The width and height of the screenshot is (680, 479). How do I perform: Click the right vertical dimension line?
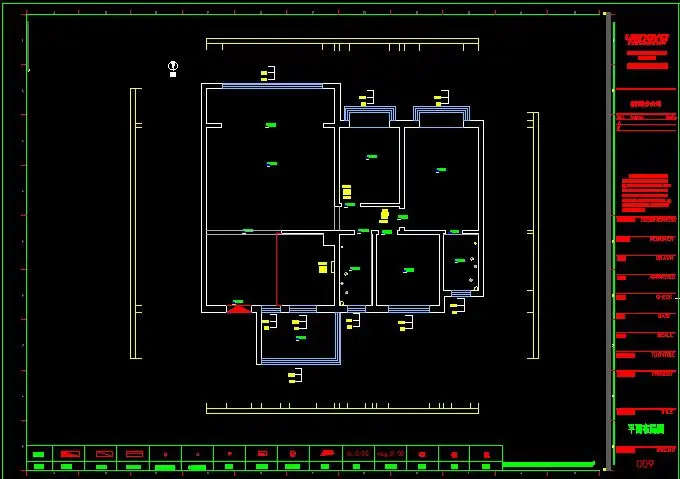tap(537, 235)
